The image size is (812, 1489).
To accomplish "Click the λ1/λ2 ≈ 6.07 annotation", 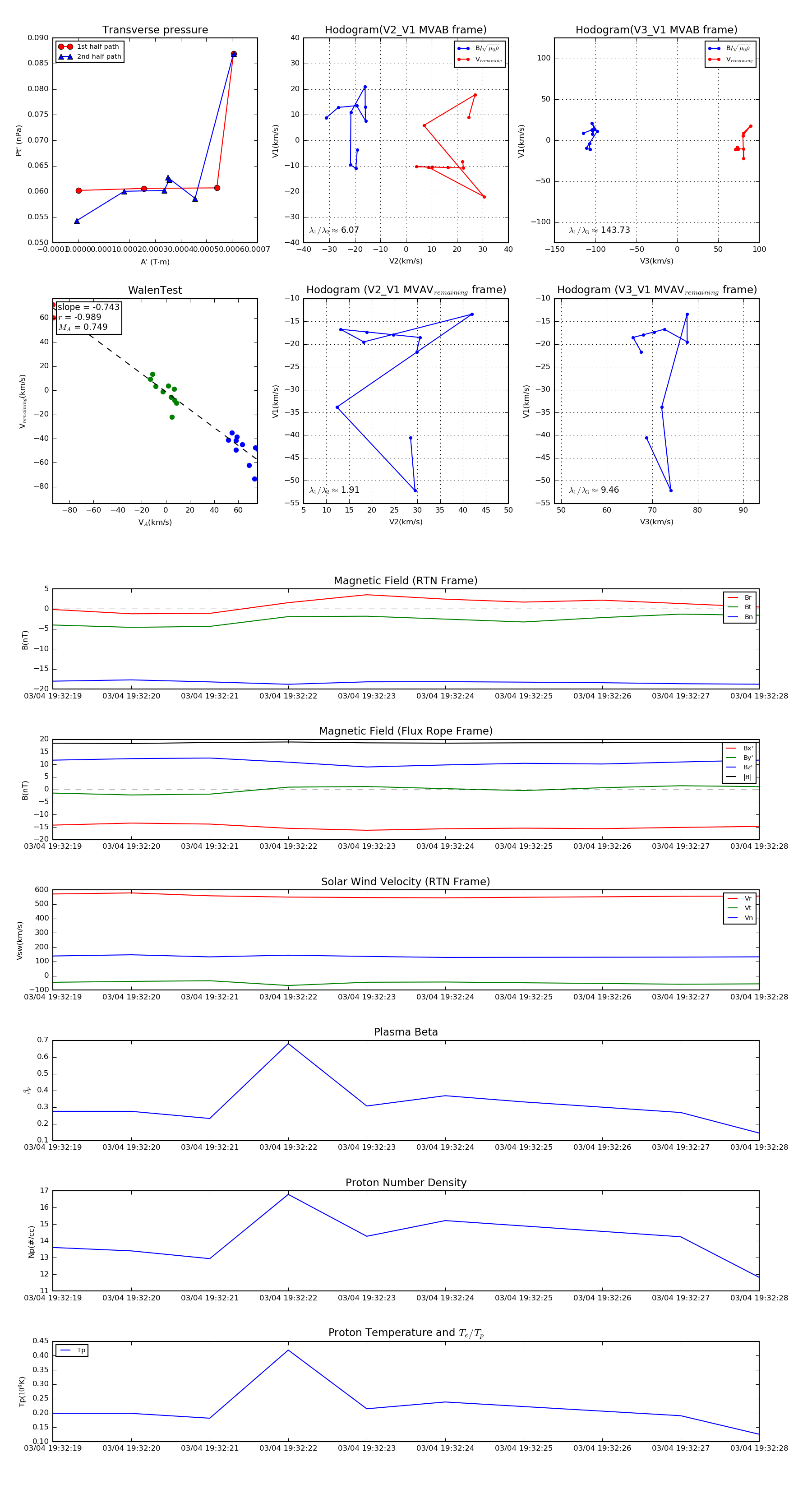I will 334,230.
